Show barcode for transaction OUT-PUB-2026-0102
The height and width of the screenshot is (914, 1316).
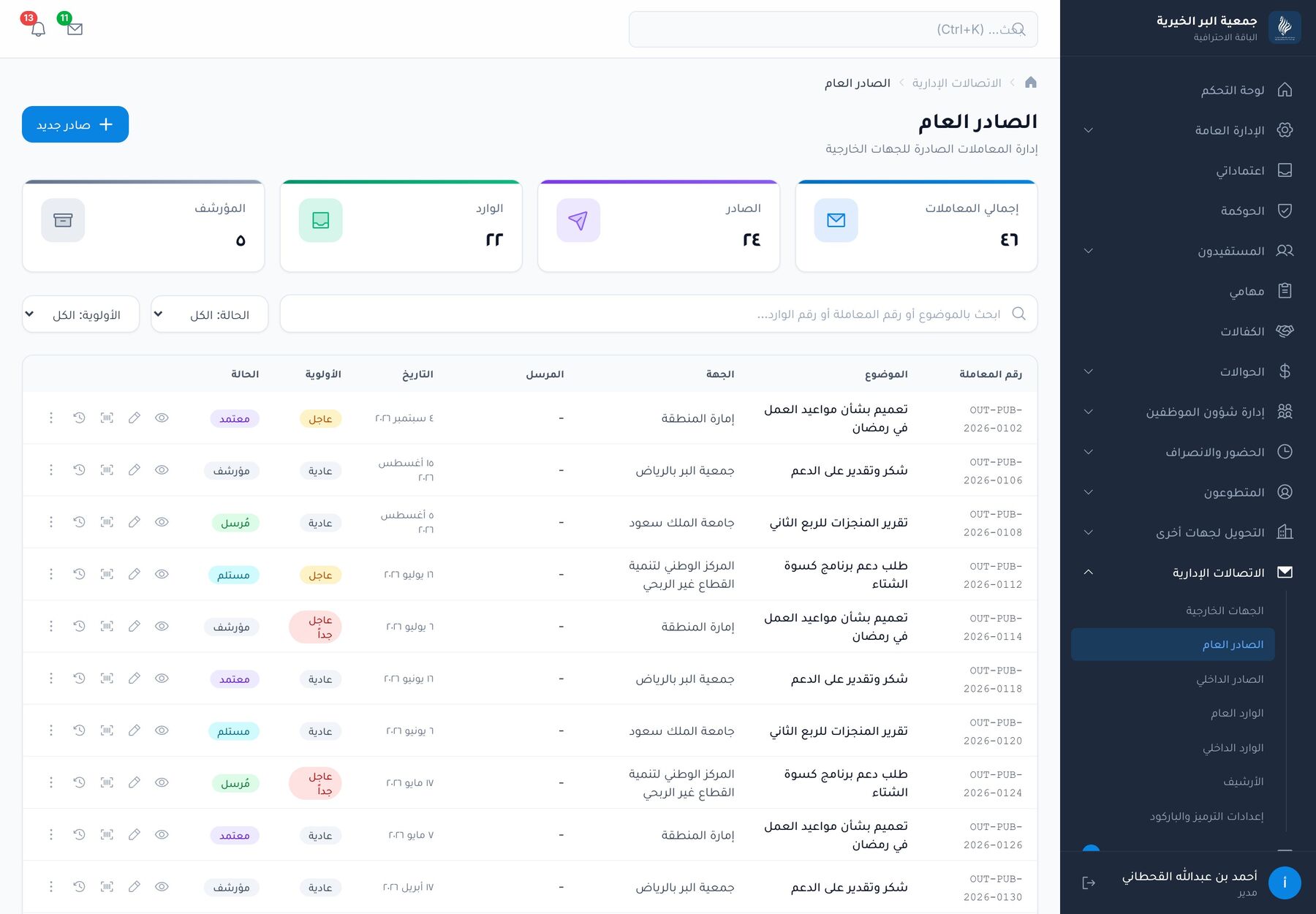click(107, 418)
